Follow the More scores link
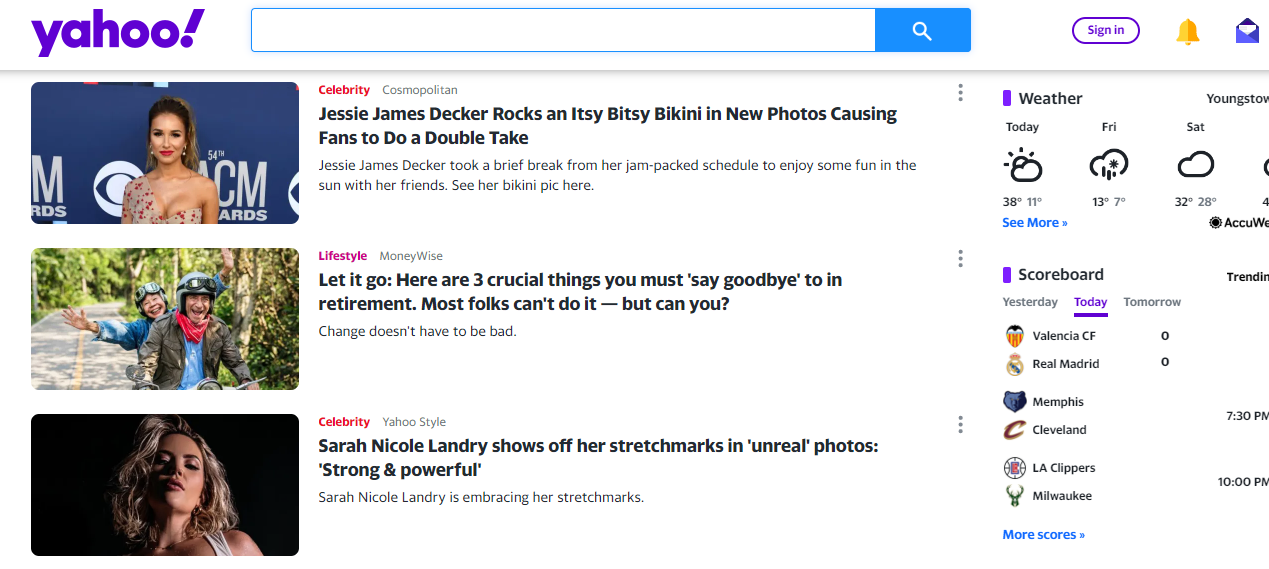 [1043, 535]
